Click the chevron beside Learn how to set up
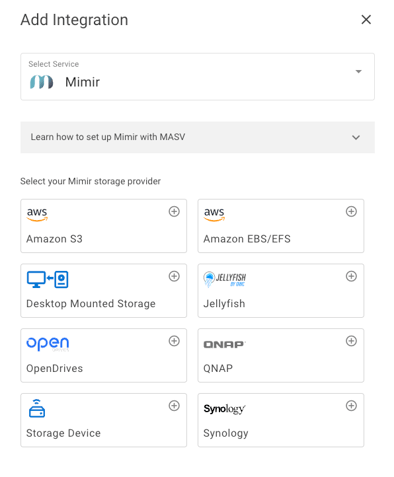394x477 pixels. pos(356,137)
